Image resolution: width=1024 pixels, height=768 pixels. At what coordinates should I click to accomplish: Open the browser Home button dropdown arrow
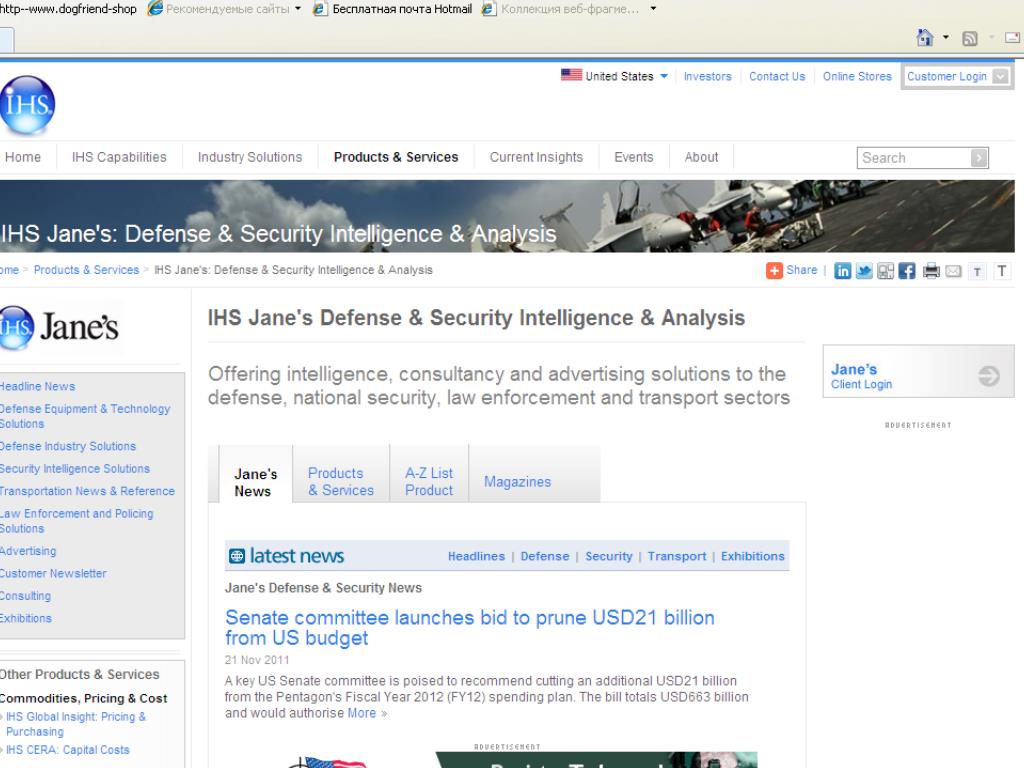pos(946,37)
